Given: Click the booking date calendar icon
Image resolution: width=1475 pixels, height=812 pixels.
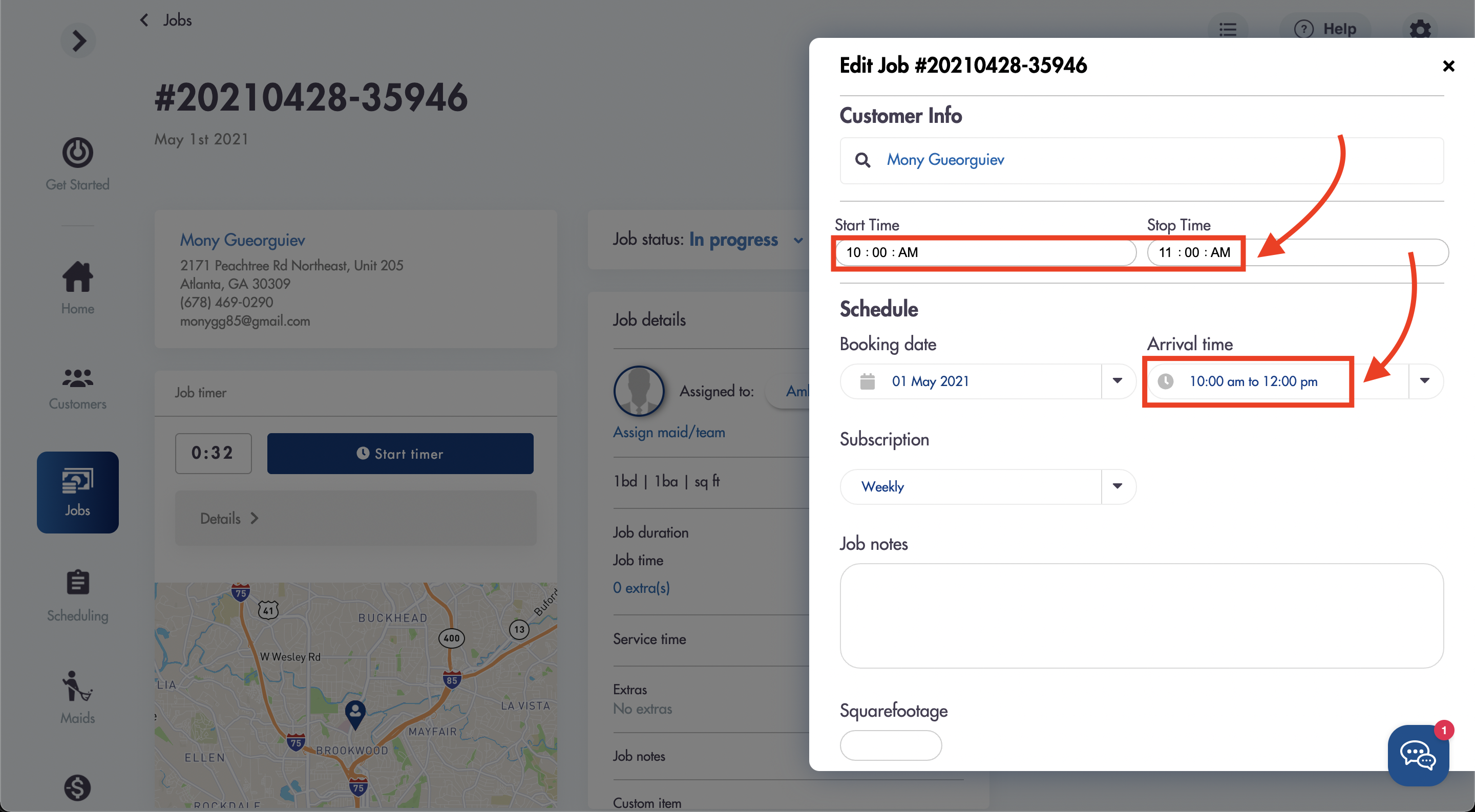Looking at the screenshot, I should pos(867,381).
